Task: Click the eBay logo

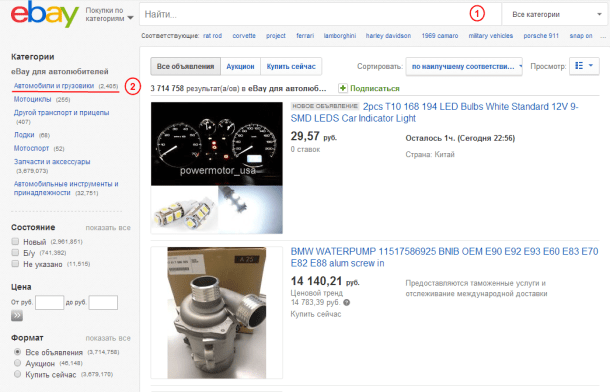Action: 44,14
